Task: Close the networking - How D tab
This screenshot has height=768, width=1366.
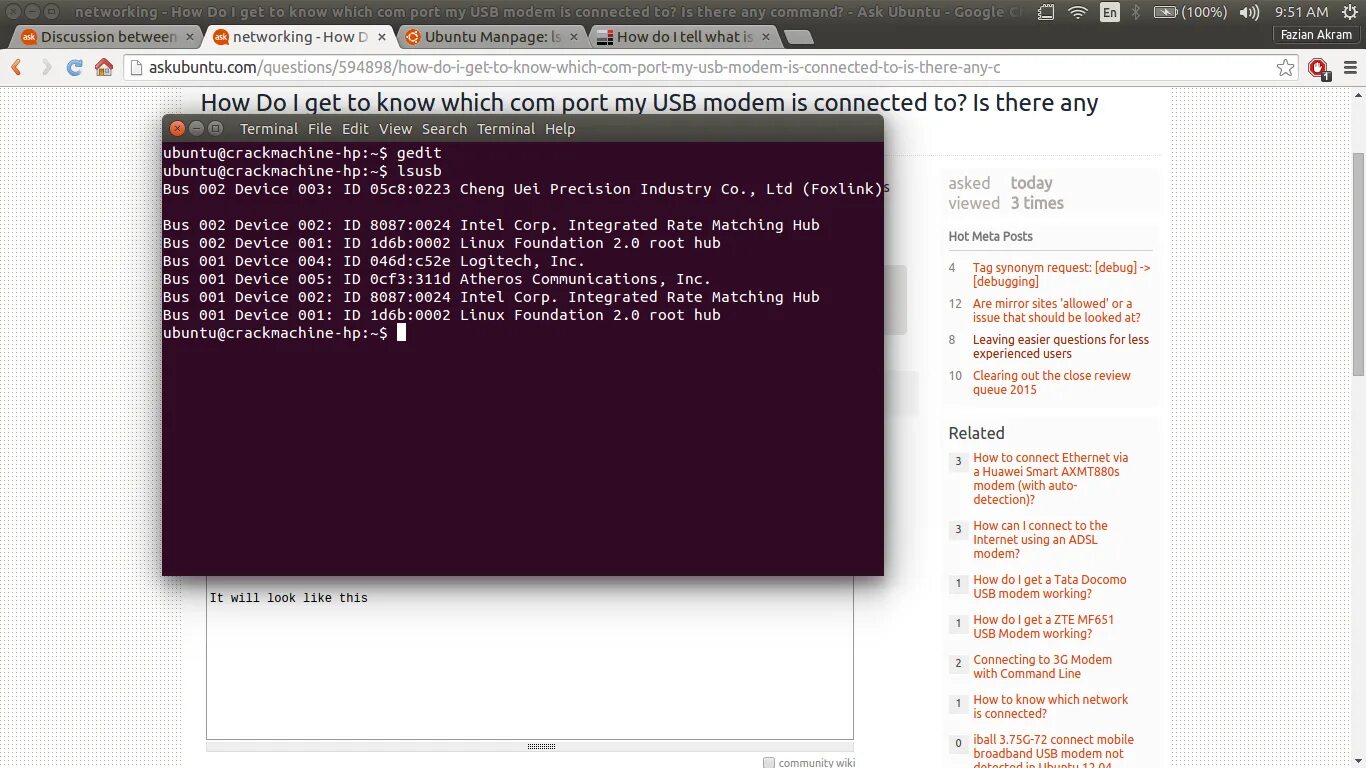Action: point(382,36)
